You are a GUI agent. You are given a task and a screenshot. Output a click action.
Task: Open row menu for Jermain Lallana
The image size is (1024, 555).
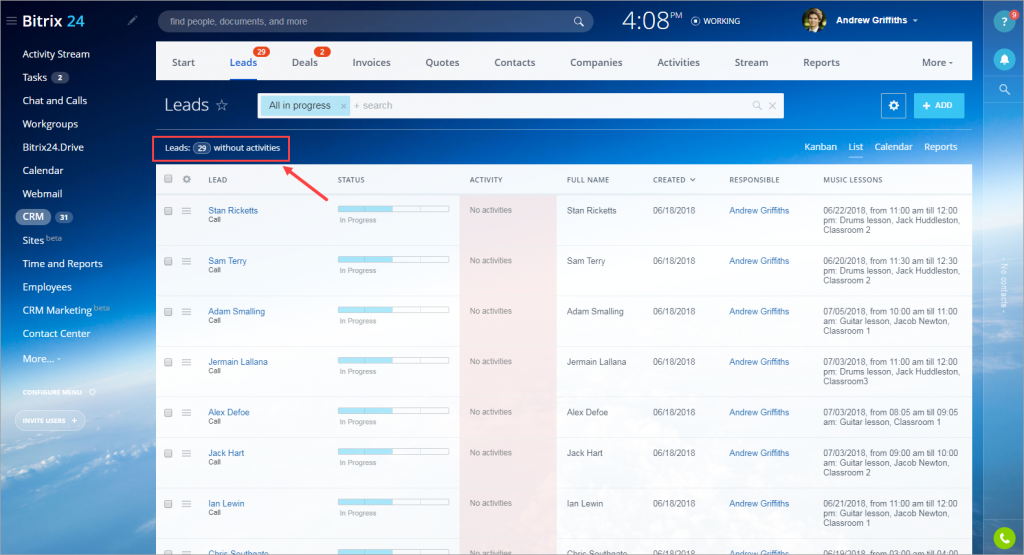pos(187,362)
